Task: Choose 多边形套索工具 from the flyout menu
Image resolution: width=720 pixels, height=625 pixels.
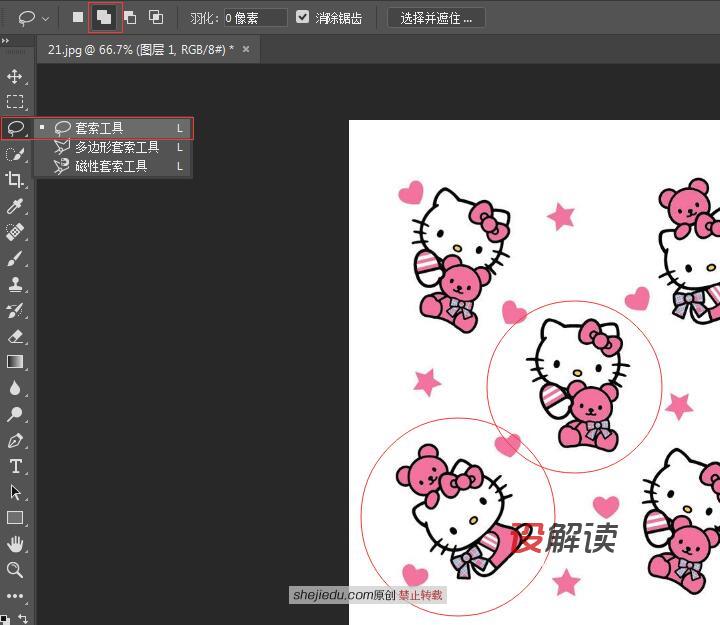Action: point(114,147)
